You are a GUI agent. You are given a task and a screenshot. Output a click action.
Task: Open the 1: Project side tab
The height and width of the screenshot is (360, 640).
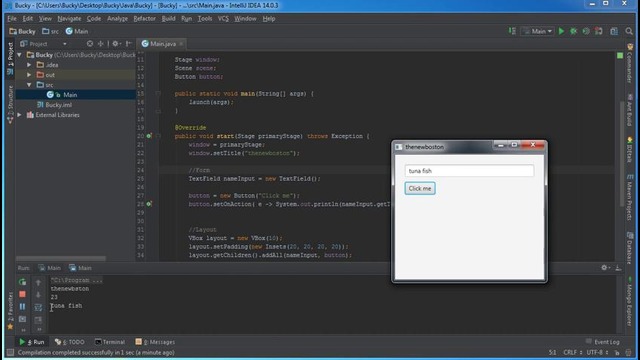pos(10,58)
